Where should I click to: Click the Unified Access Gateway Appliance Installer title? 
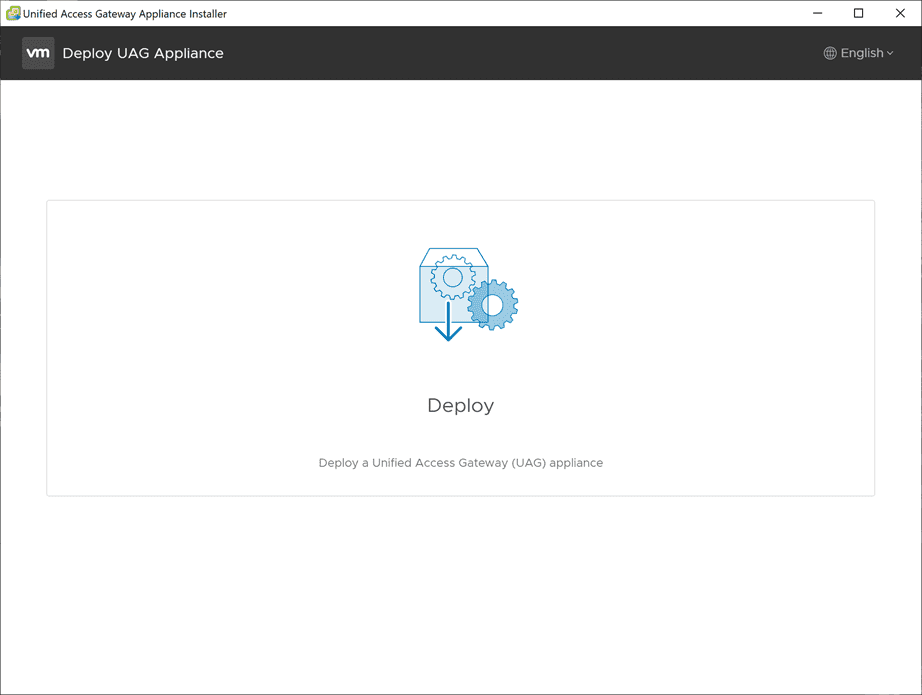[125, 14]
